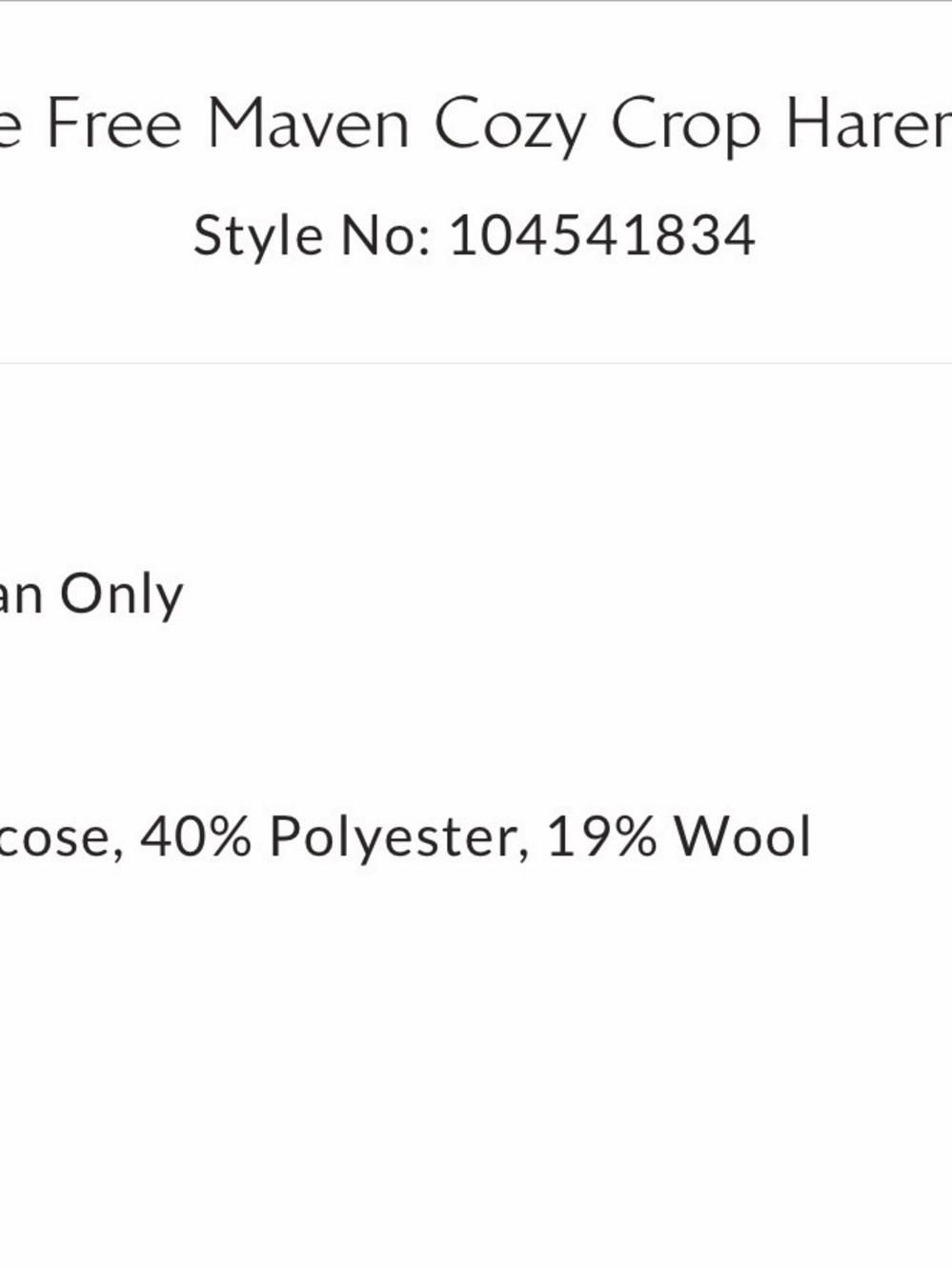Click the word Only in care instructions

click(121, 596)
